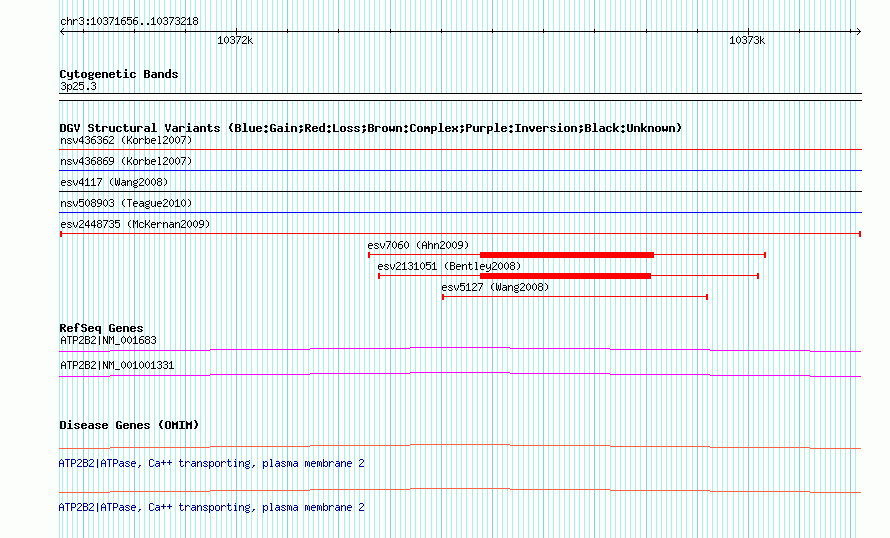This screenshot has height=538, width=890.
Task: Open first ATP2B2 ATPase OMIM gene link
Action: tap(211, 464)
